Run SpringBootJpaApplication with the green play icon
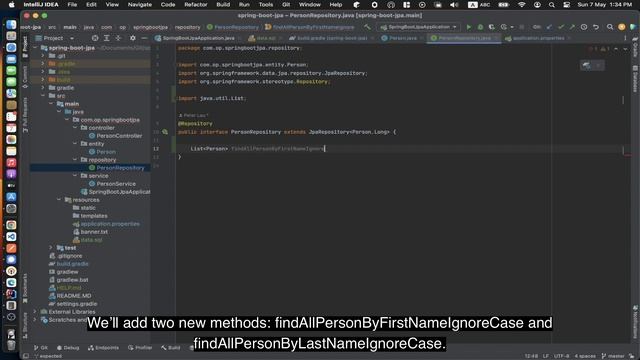640x360 pixels. click(x=469, y=27)
